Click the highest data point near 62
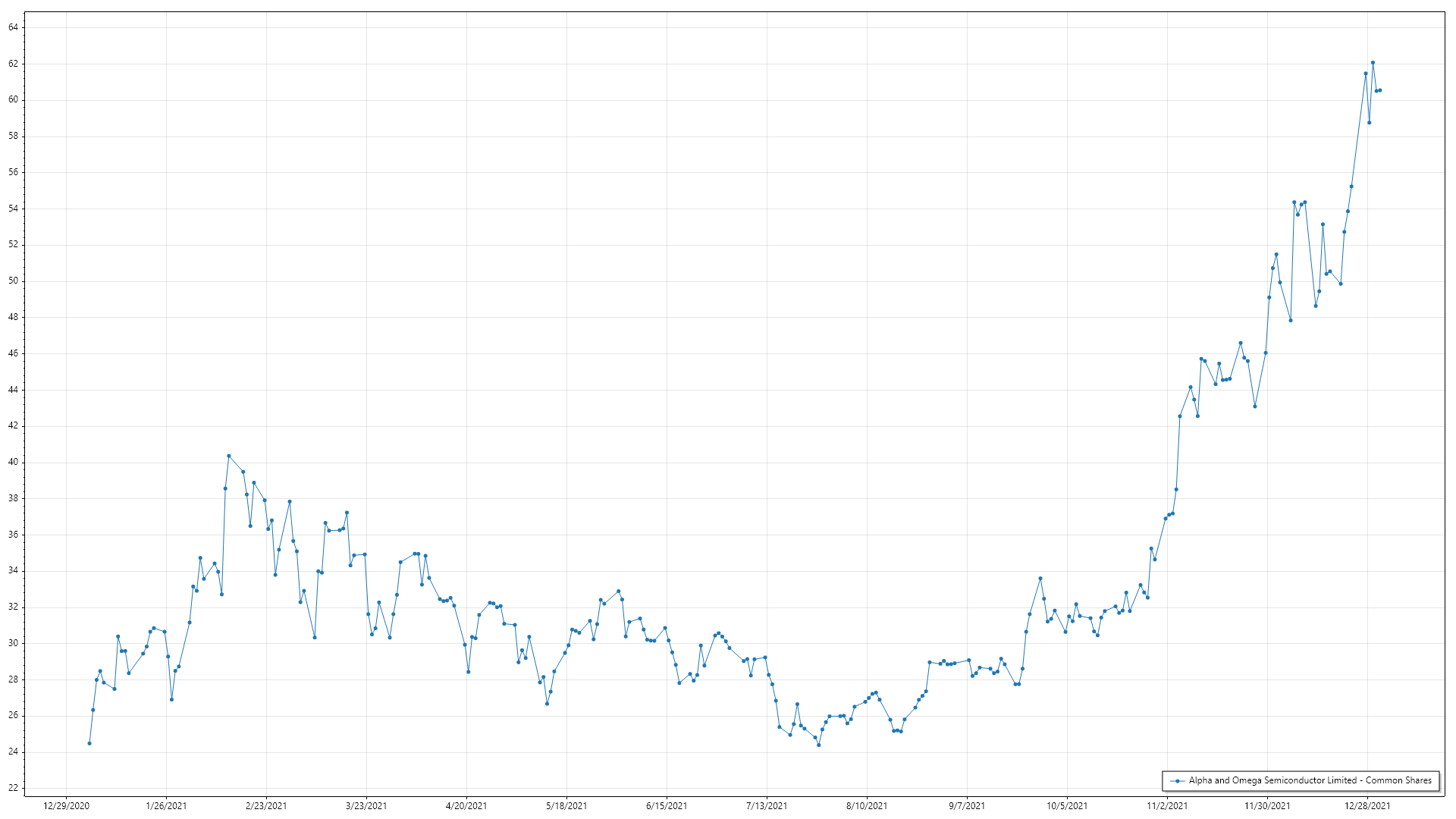Image resolution: width=1456 pixels, height=819 pixels. [1373, 63]
